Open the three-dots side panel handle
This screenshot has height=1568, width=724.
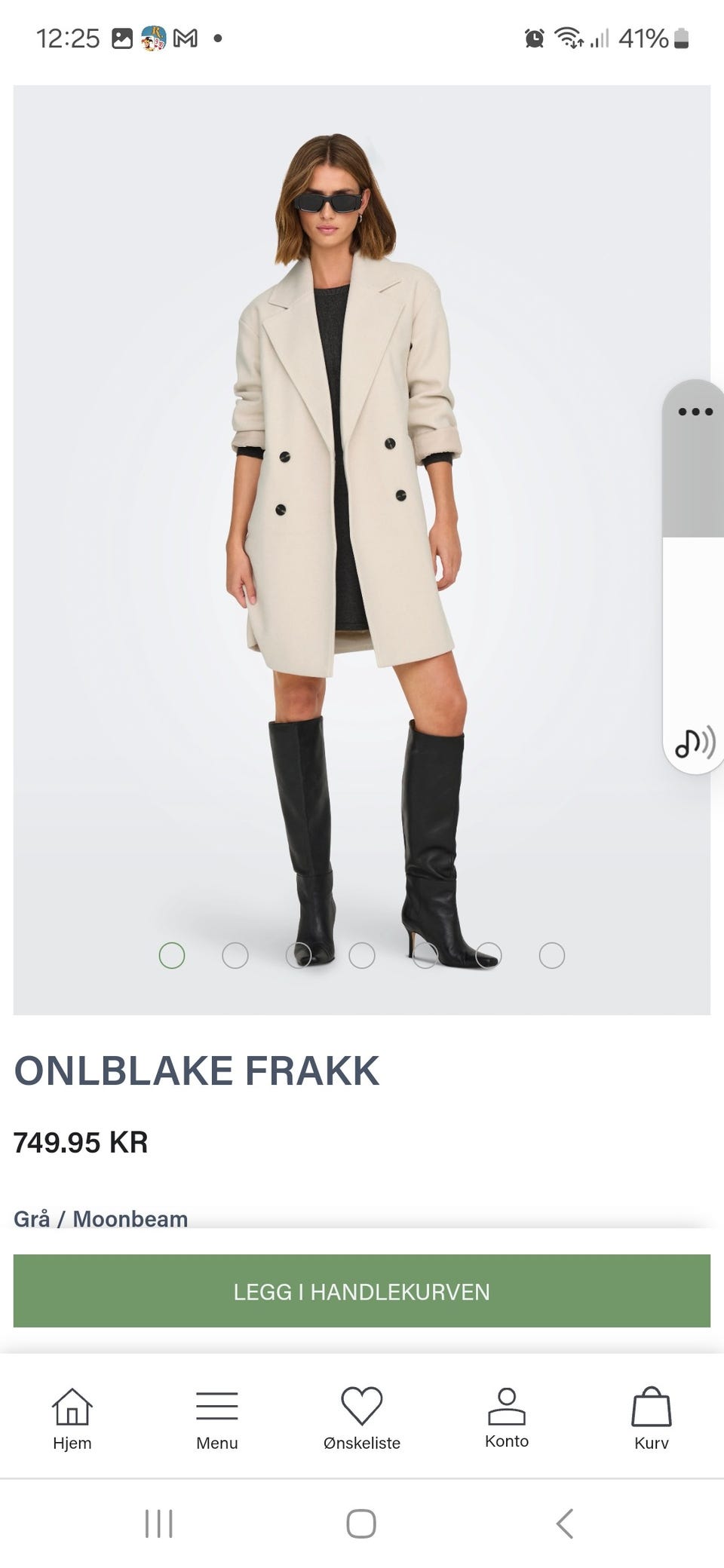695,412
